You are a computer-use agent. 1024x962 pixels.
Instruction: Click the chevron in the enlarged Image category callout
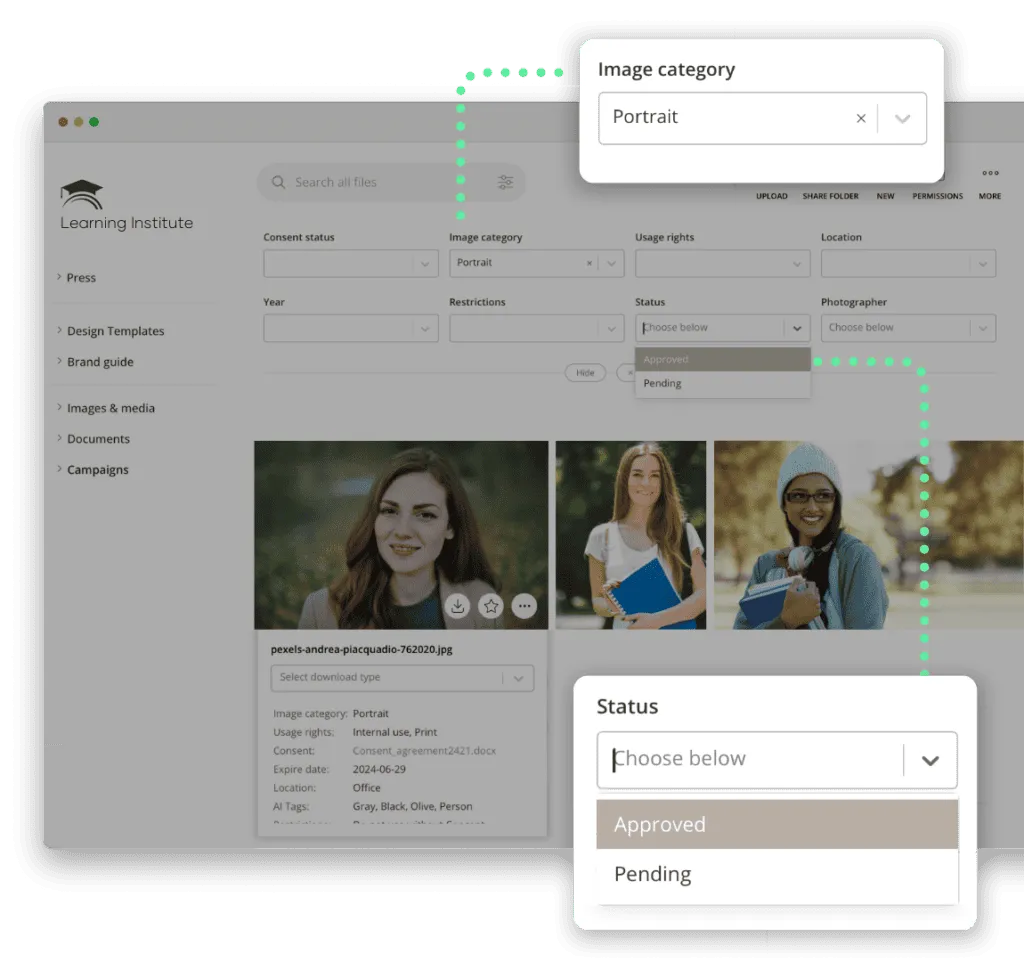coord(903,119)
